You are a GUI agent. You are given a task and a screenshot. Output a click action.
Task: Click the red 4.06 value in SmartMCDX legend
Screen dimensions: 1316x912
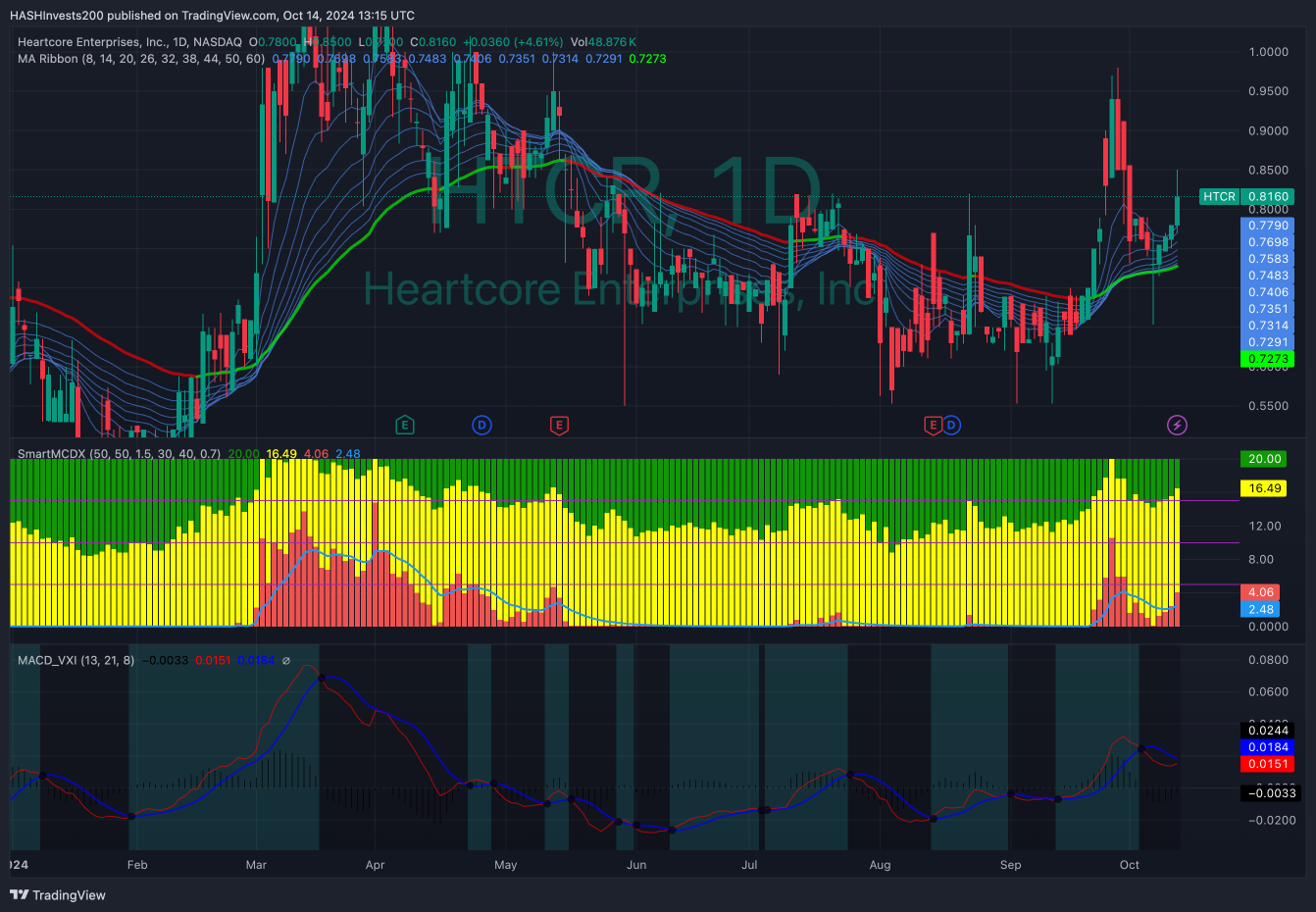click(316, 454)
